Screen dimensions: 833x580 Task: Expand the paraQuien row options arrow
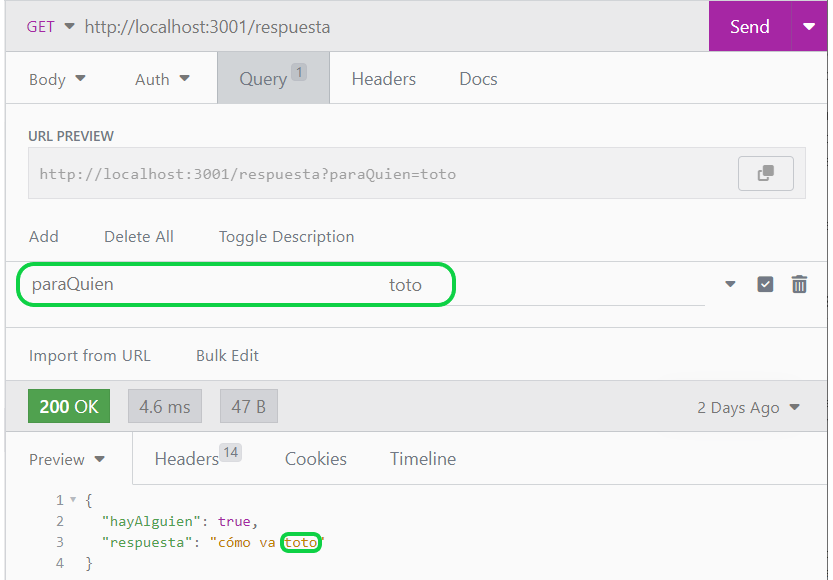coord(730,284)
